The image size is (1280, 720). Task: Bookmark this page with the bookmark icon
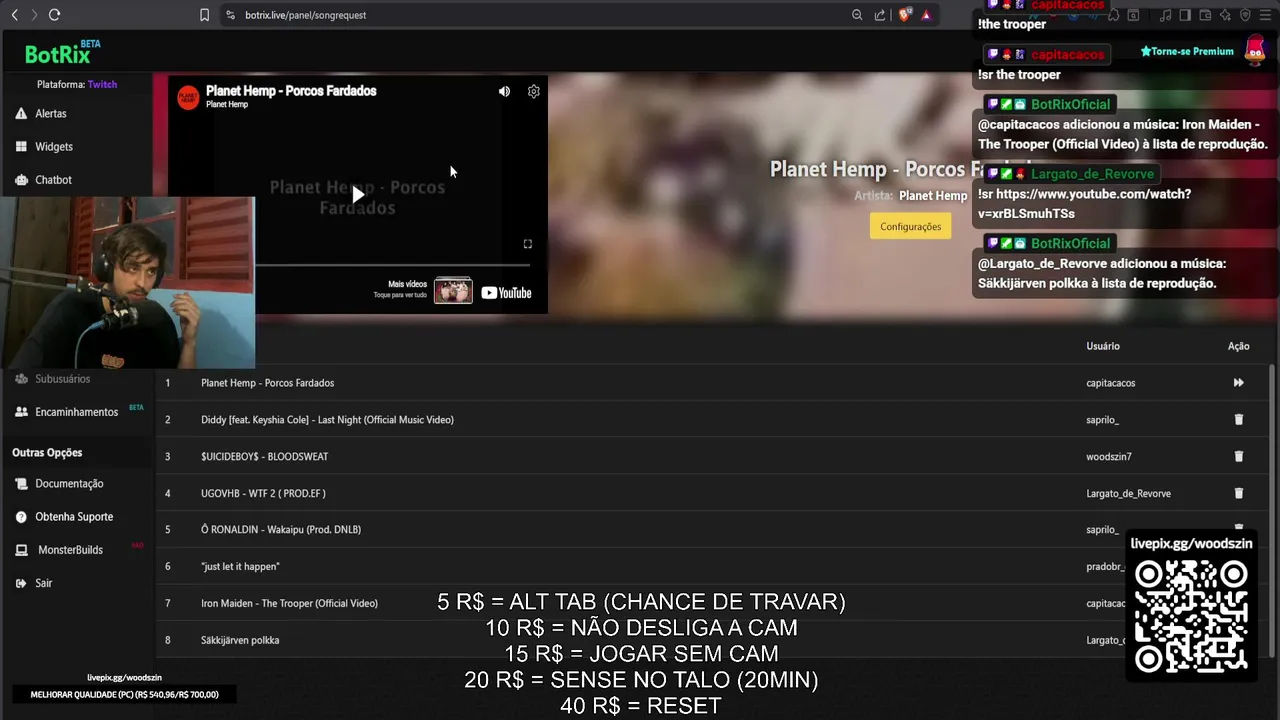(205, 15)
